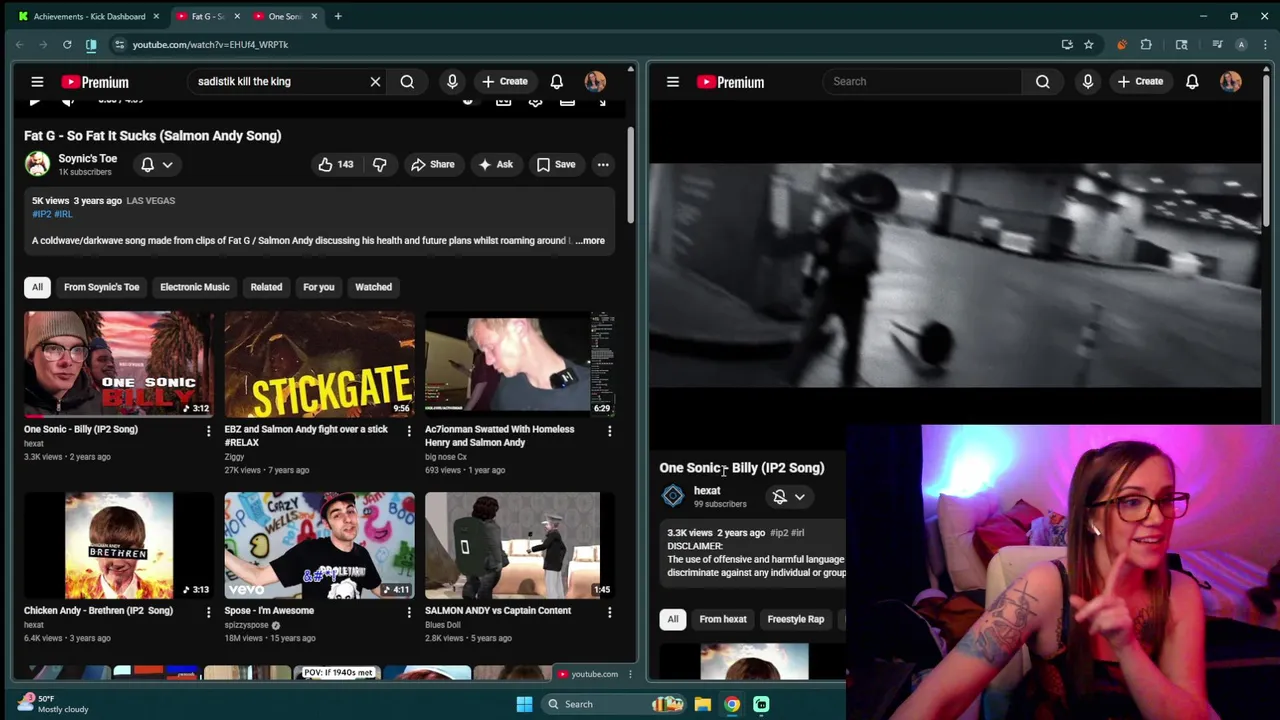This screenshot has height=720, width=1280.
Task: Open account avatar menu in left pane
Action: 595,82
